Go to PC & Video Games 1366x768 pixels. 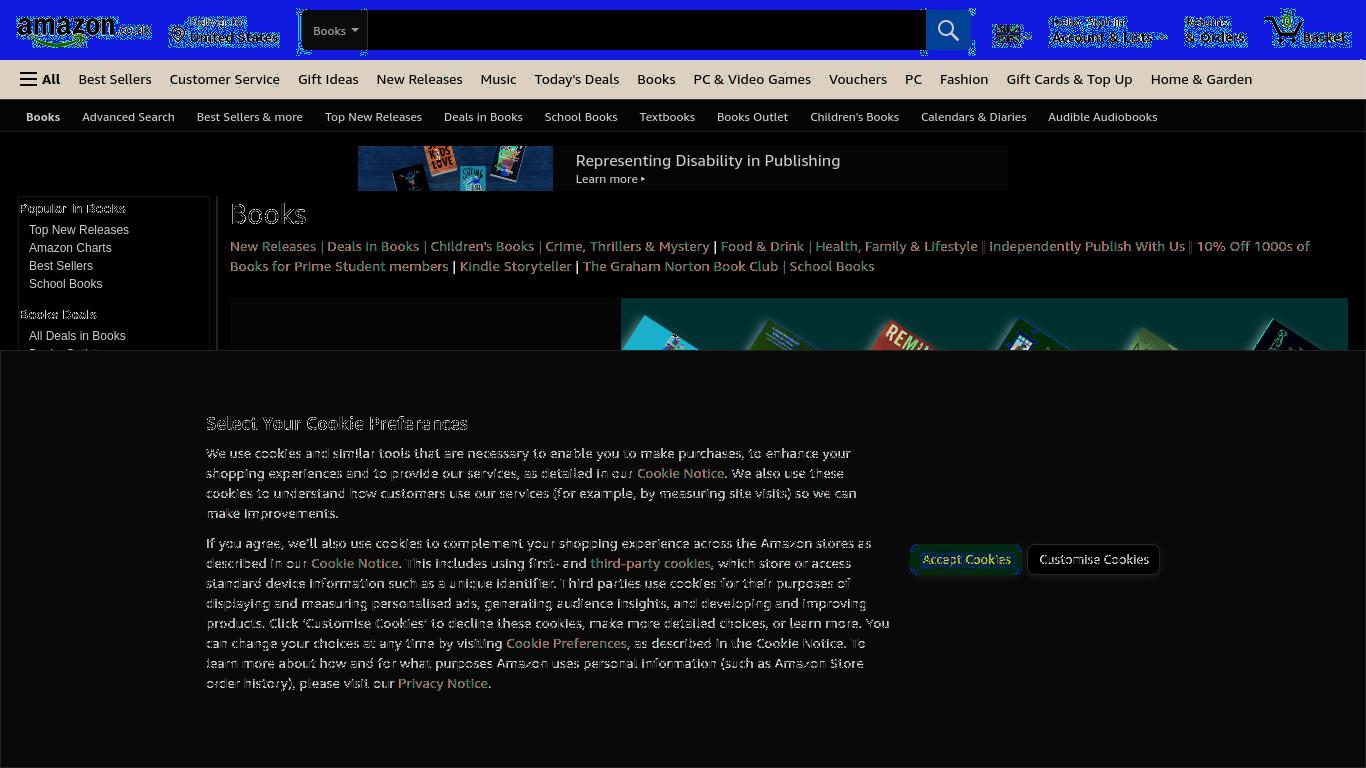coord(752,79)
